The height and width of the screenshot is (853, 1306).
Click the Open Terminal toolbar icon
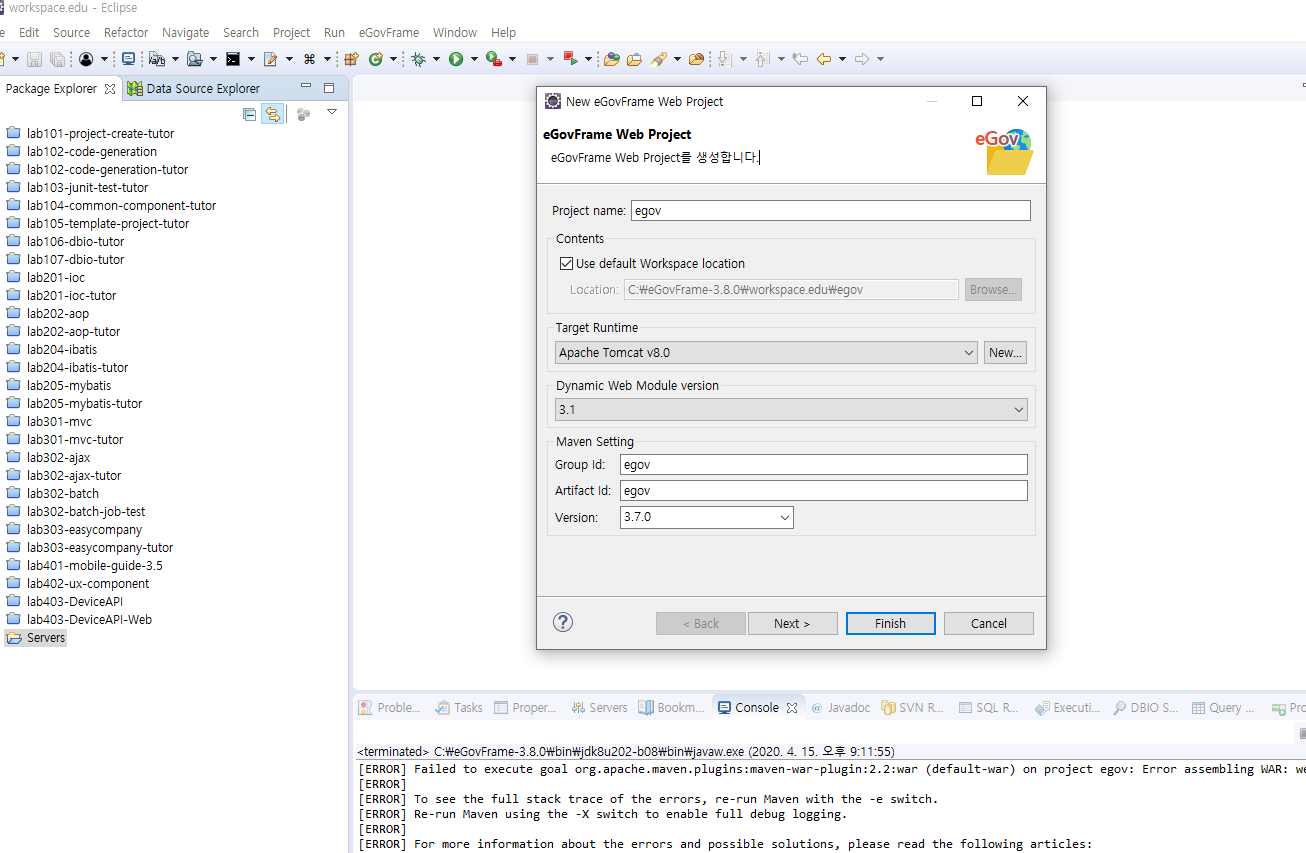tap(233, 59)
